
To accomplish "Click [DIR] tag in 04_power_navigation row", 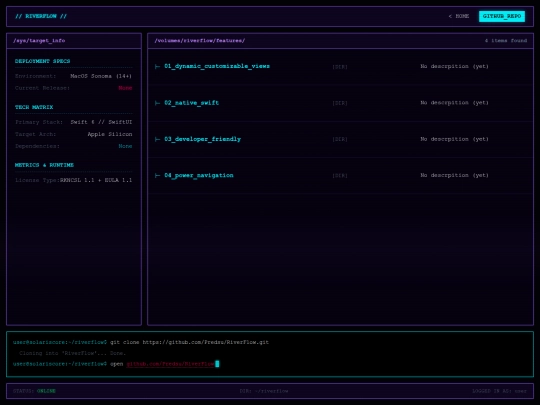I will click(x=340, y=176).
